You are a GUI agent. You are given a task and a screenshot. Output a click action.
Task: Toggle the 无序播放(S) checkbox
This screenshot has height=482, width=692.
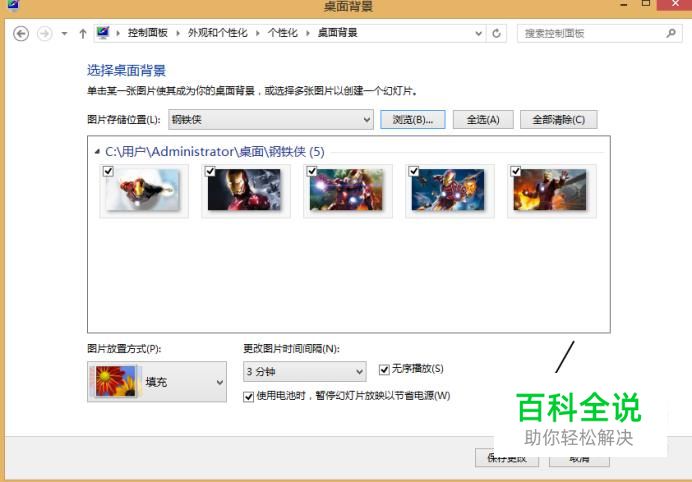384,369
